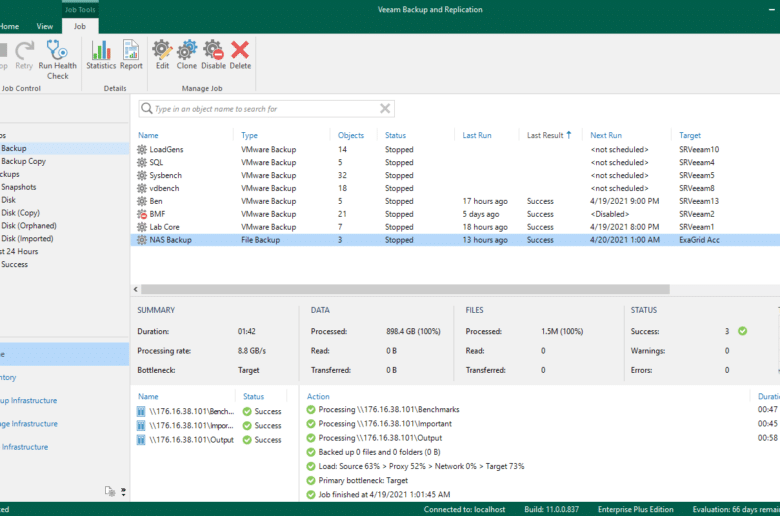Click object list Status column header
This screenshot has width=780, height=516.
tap(253, 397)
